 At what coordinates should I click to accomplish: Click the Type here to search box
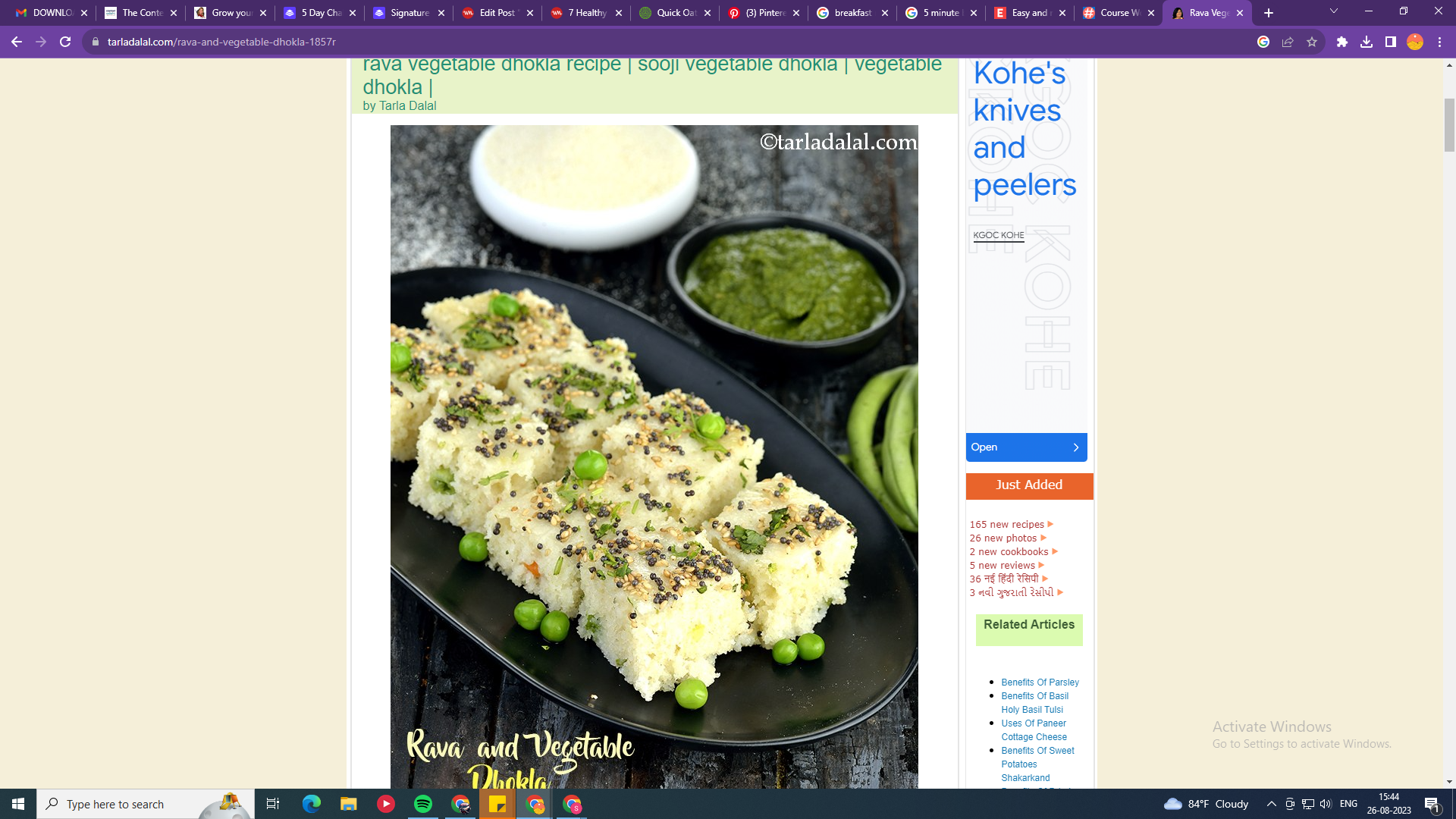pos(145,804)
